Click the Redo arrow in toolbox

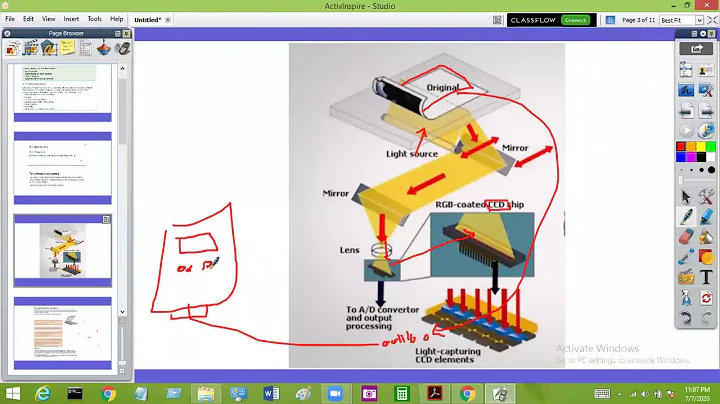(x=706, y=317)
